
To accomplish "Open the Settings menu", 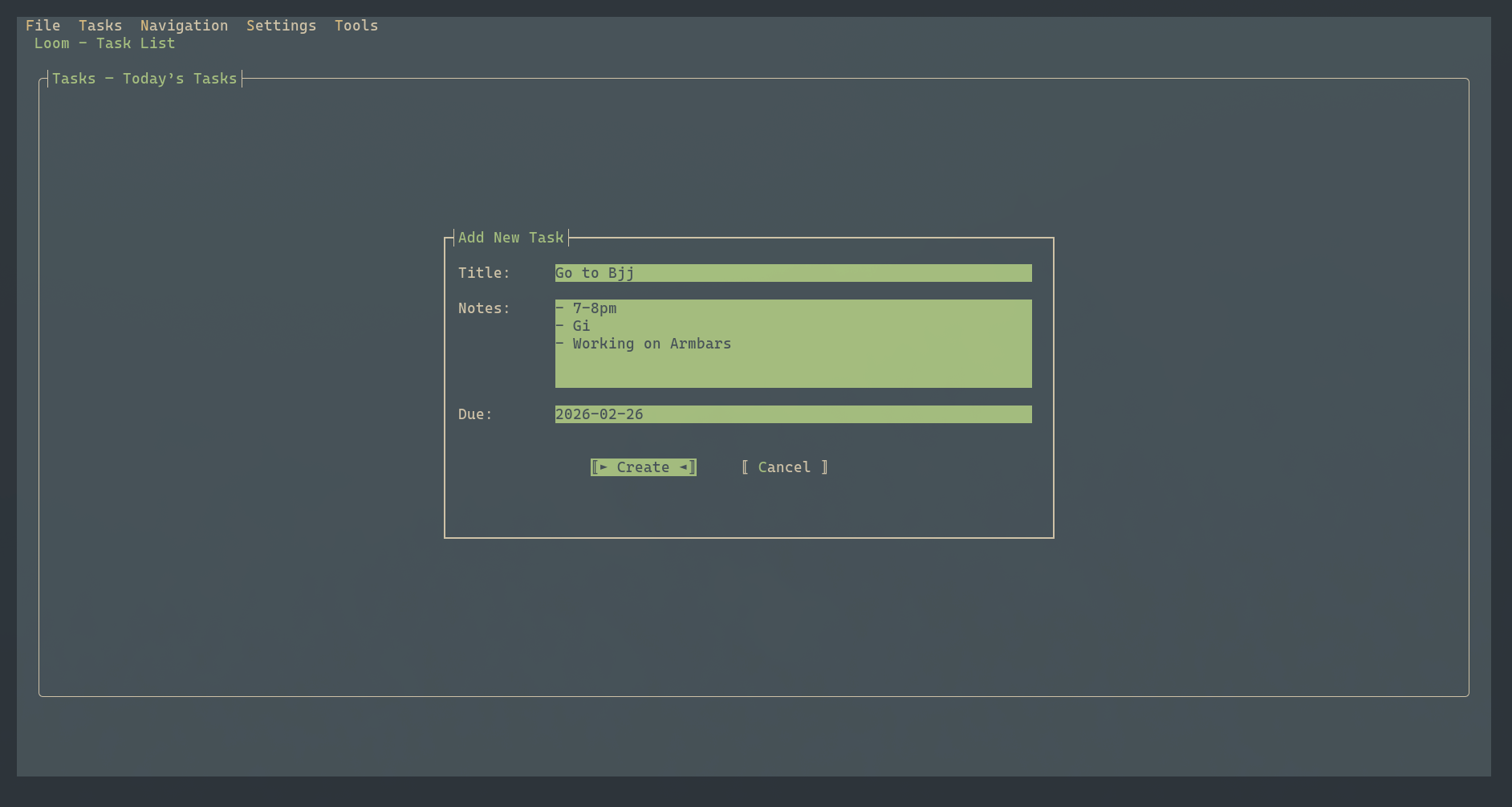I will click(x=280, y=25).
